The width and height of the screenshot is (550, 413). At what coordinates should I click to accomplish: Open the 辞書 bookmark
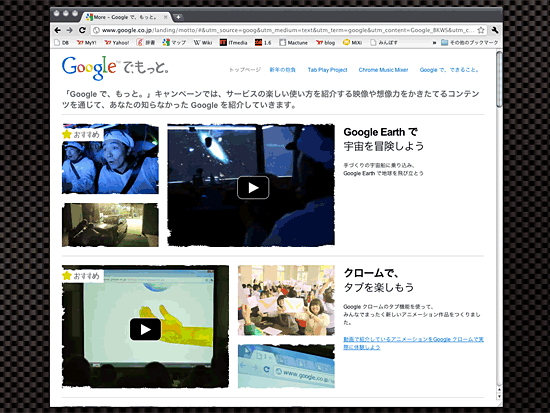[x=146, y=42]
